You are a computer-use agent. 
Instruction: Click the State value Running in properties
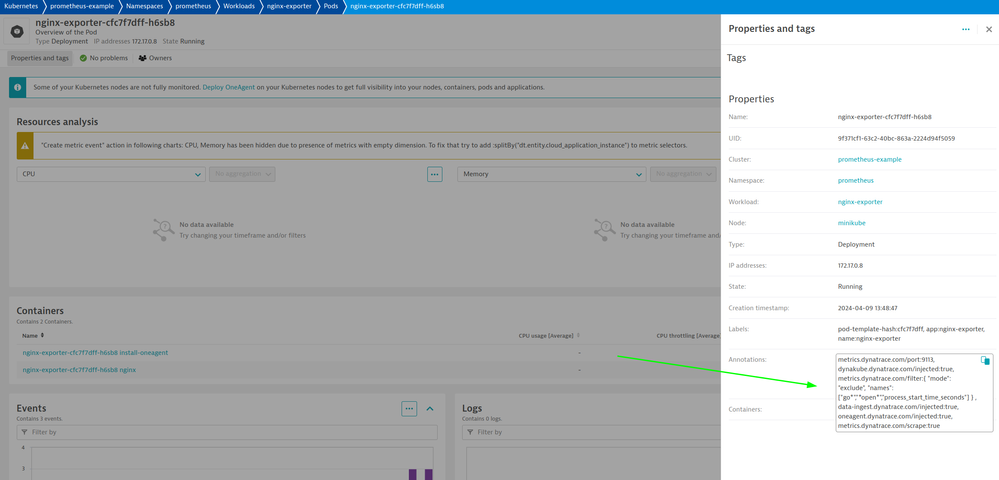coord(850,287)
